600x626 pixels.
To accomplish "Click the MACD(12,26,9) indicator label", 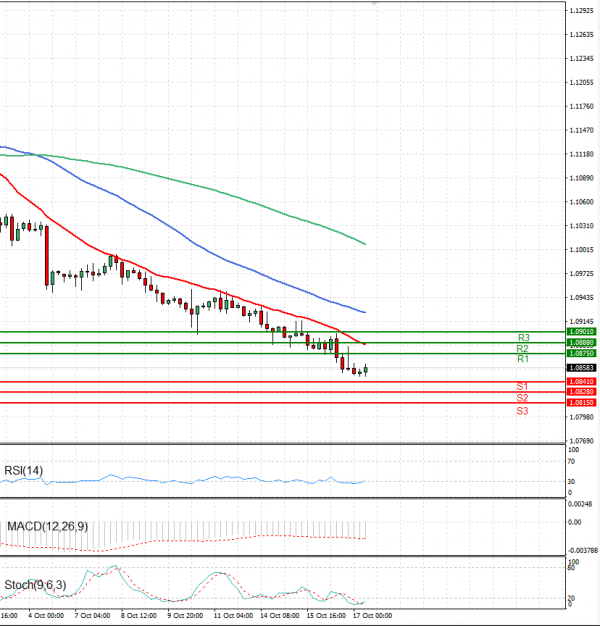I will point(46,525).
